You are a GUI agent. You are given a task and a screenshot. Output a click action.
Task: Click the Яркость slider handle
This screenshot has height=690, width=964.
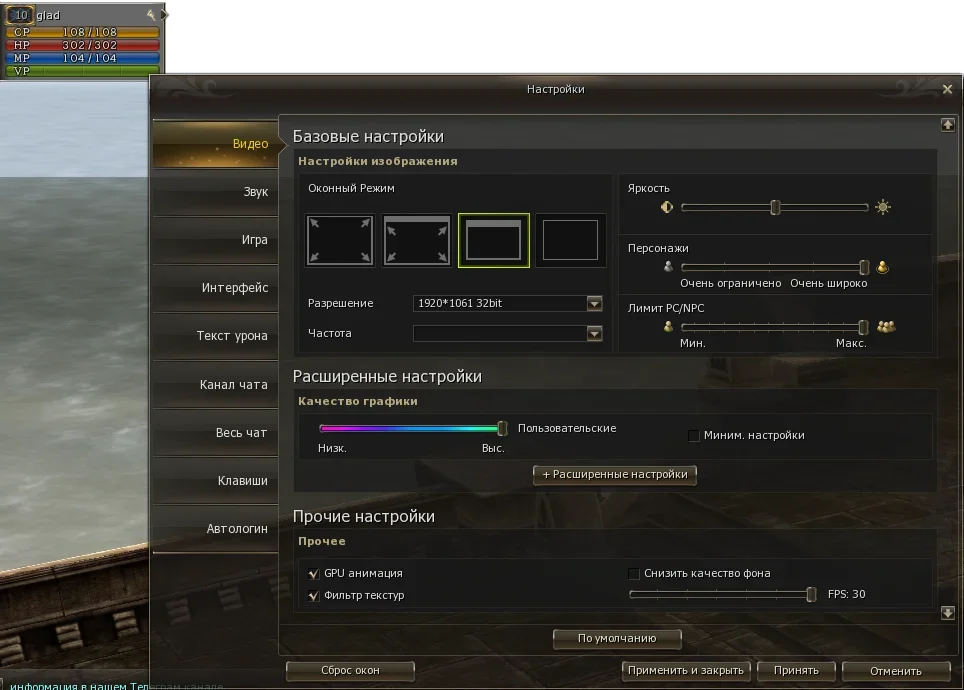[775, 207]
